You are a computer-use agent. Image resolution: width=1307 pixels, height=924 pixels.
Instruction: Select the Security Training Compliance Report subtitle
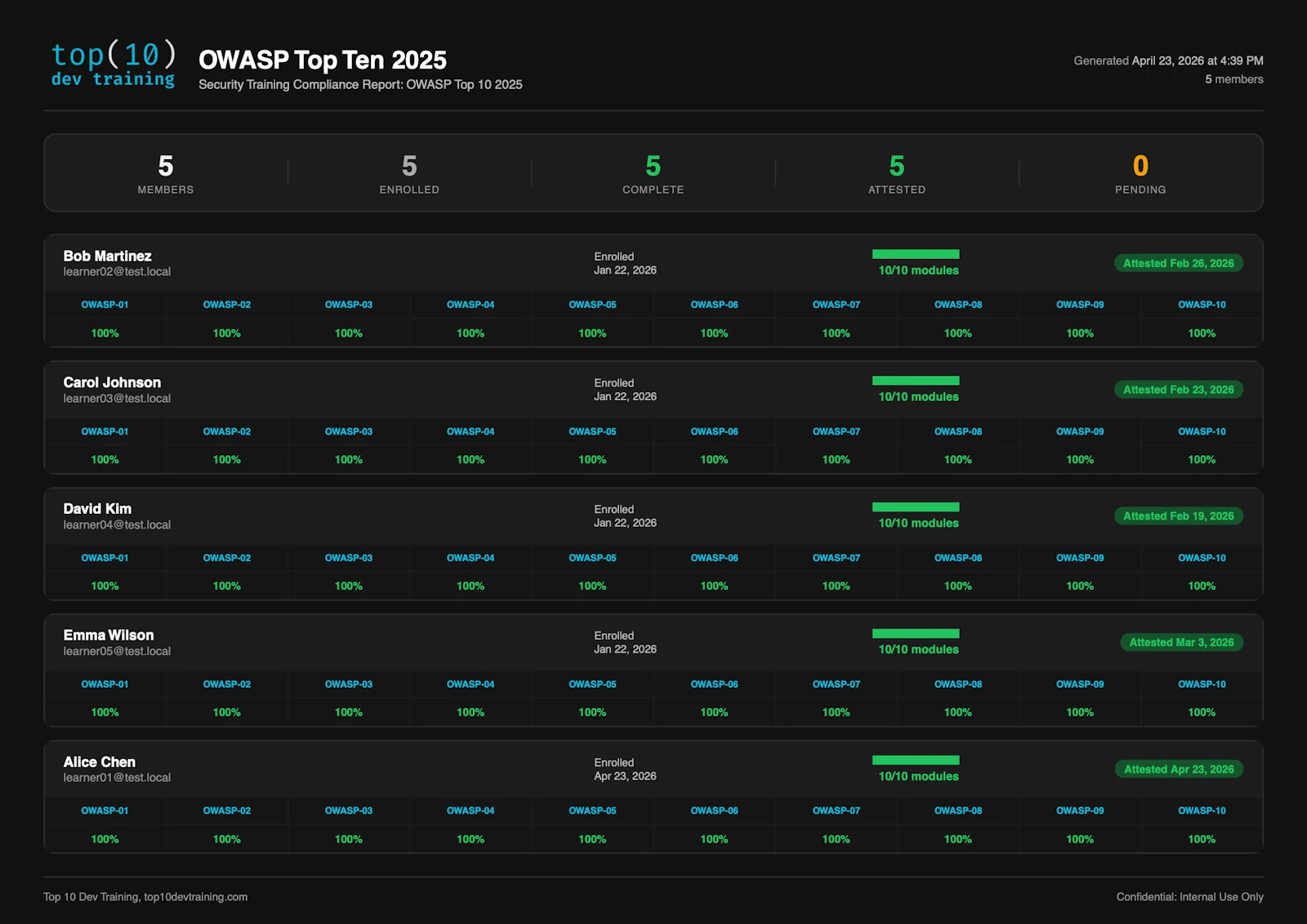click(360, 85)
